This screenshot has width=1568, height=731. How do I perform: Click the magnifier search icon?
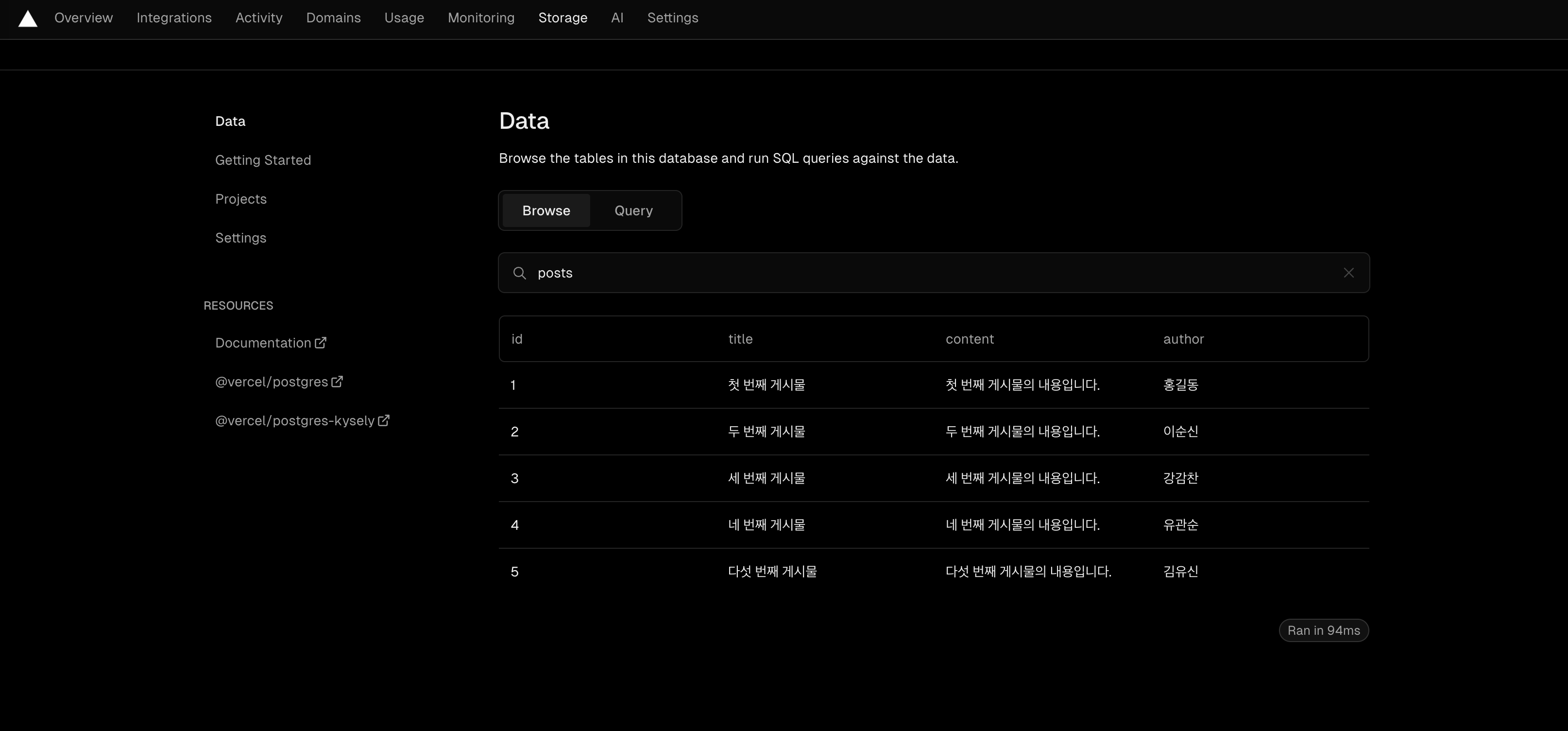click(519, 273)
